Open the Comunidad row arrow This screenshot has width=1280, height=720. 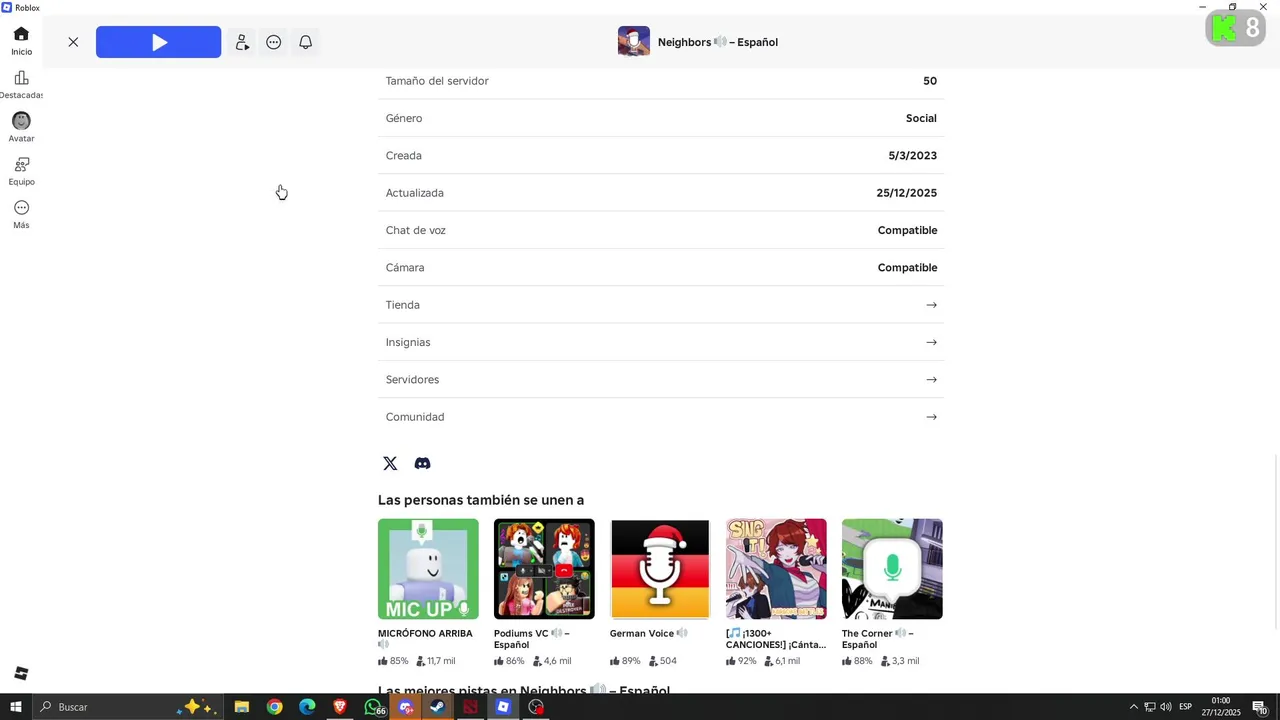[x=931, y=417]
